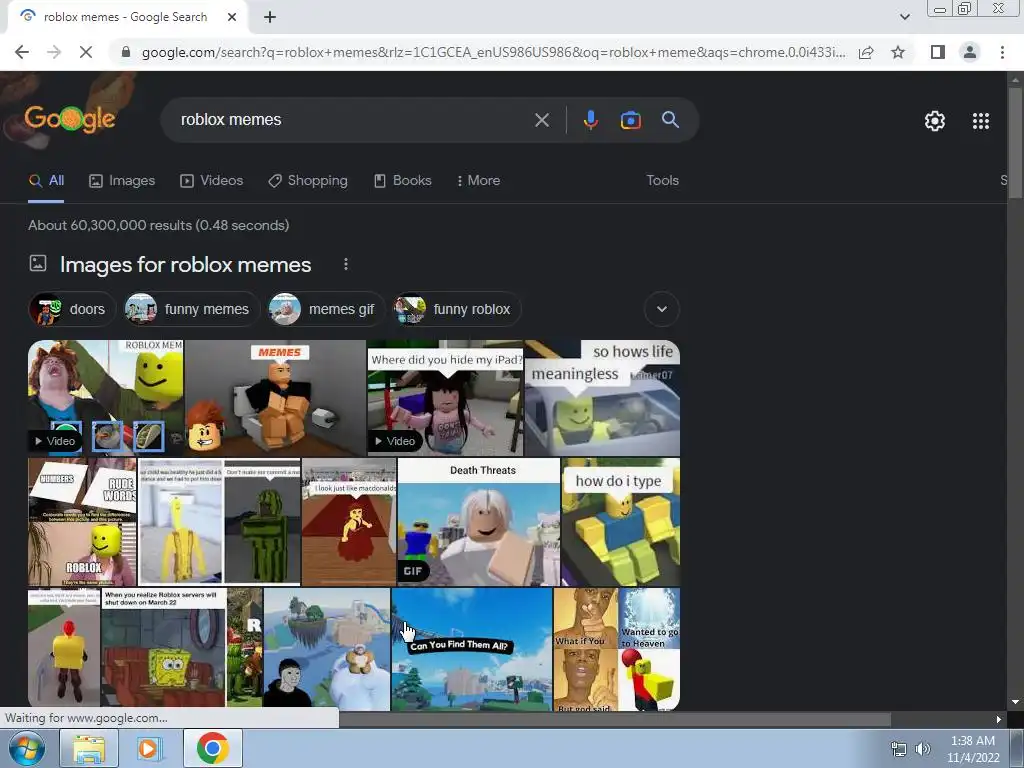The width and height of the screenshot is (1024, 768).
Task: Open the Spongebob Roblox servers meme
Action: (x=163, y=648)
